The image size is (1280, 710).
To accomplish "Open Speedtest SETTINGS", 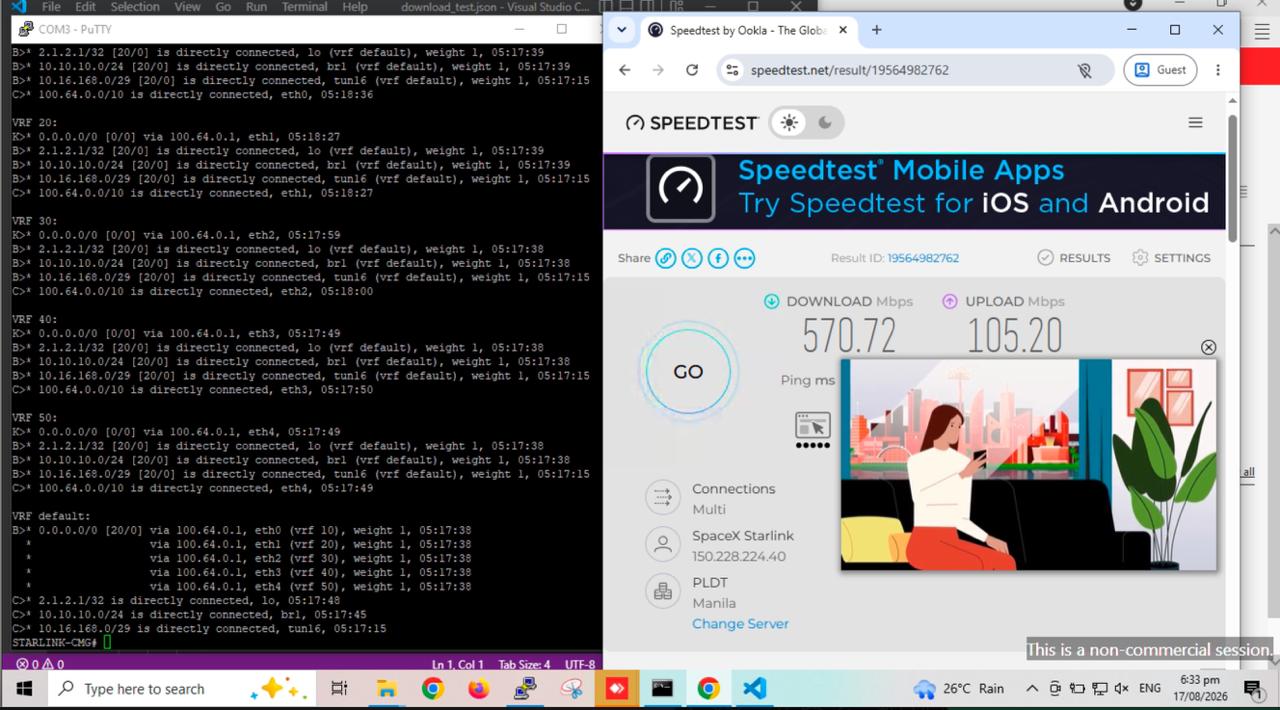I will point(1171,258).
